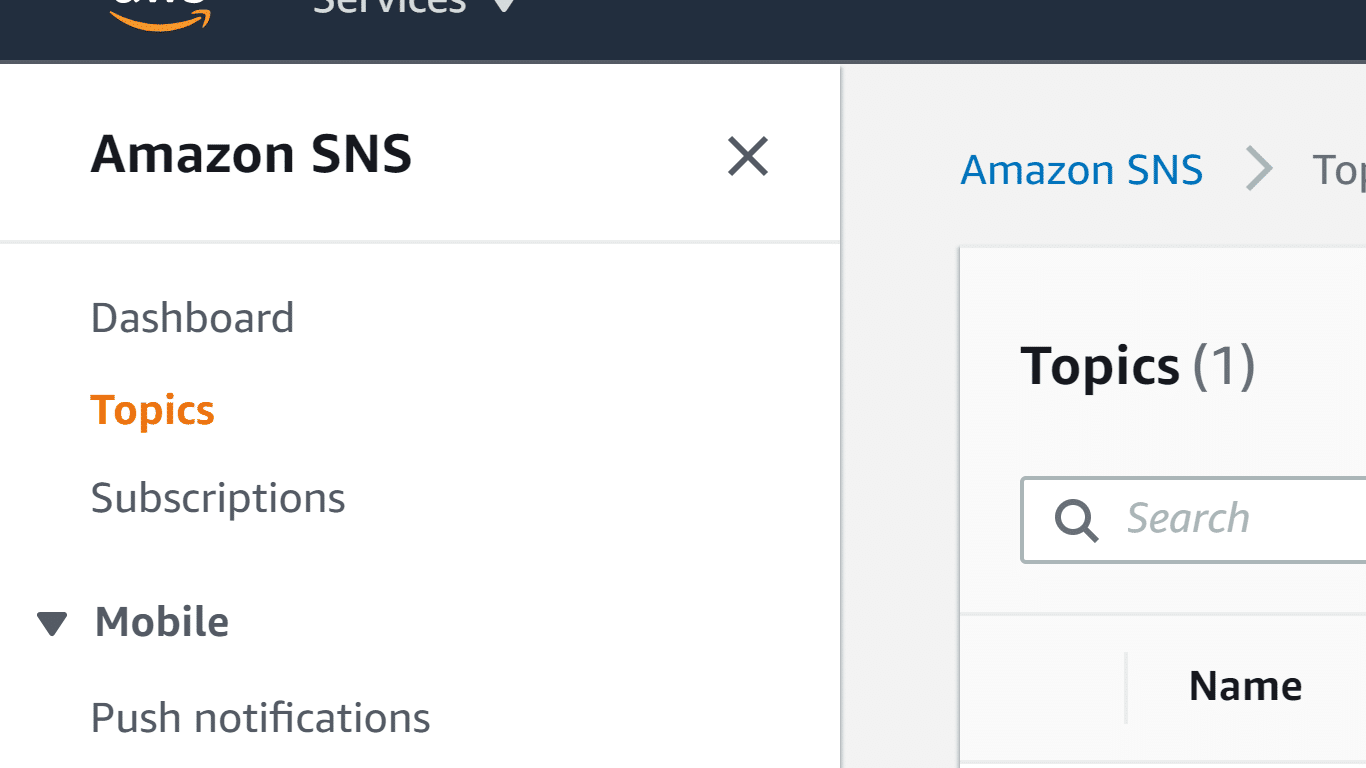Sort topics by the Name column

pyautogui.click(x=1245, y=686)
